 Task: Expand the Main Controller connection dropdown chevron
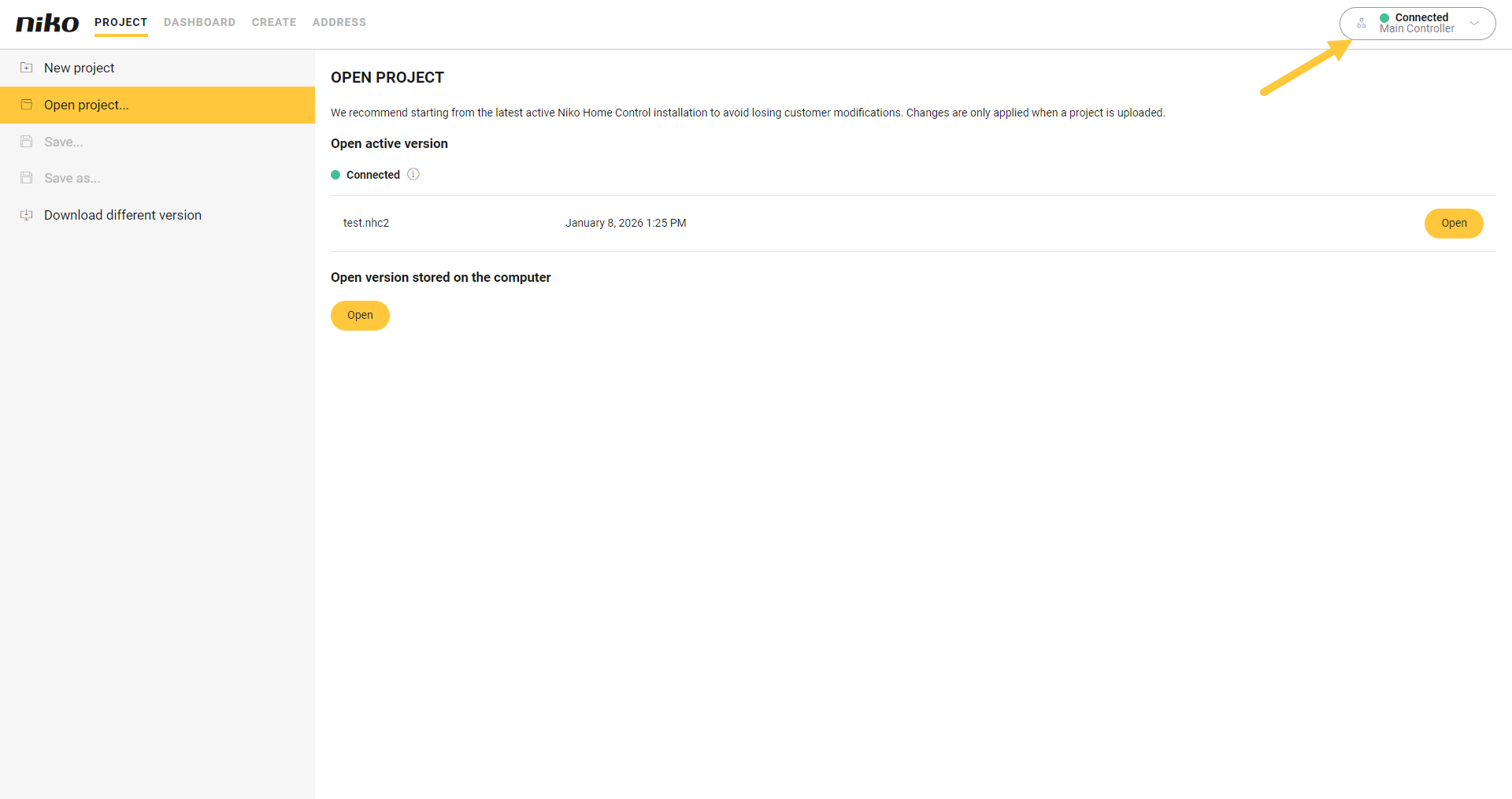tap(1474, 24)
